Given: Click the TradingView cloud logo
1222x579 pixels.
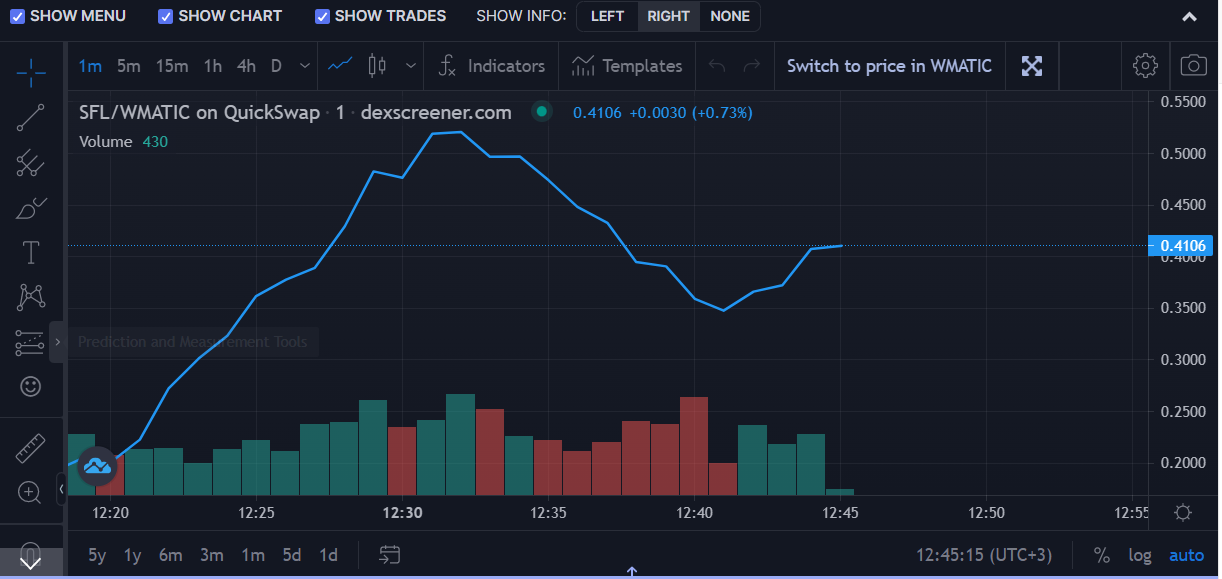Looking at the screenshot, I should (x=97, y=465).
